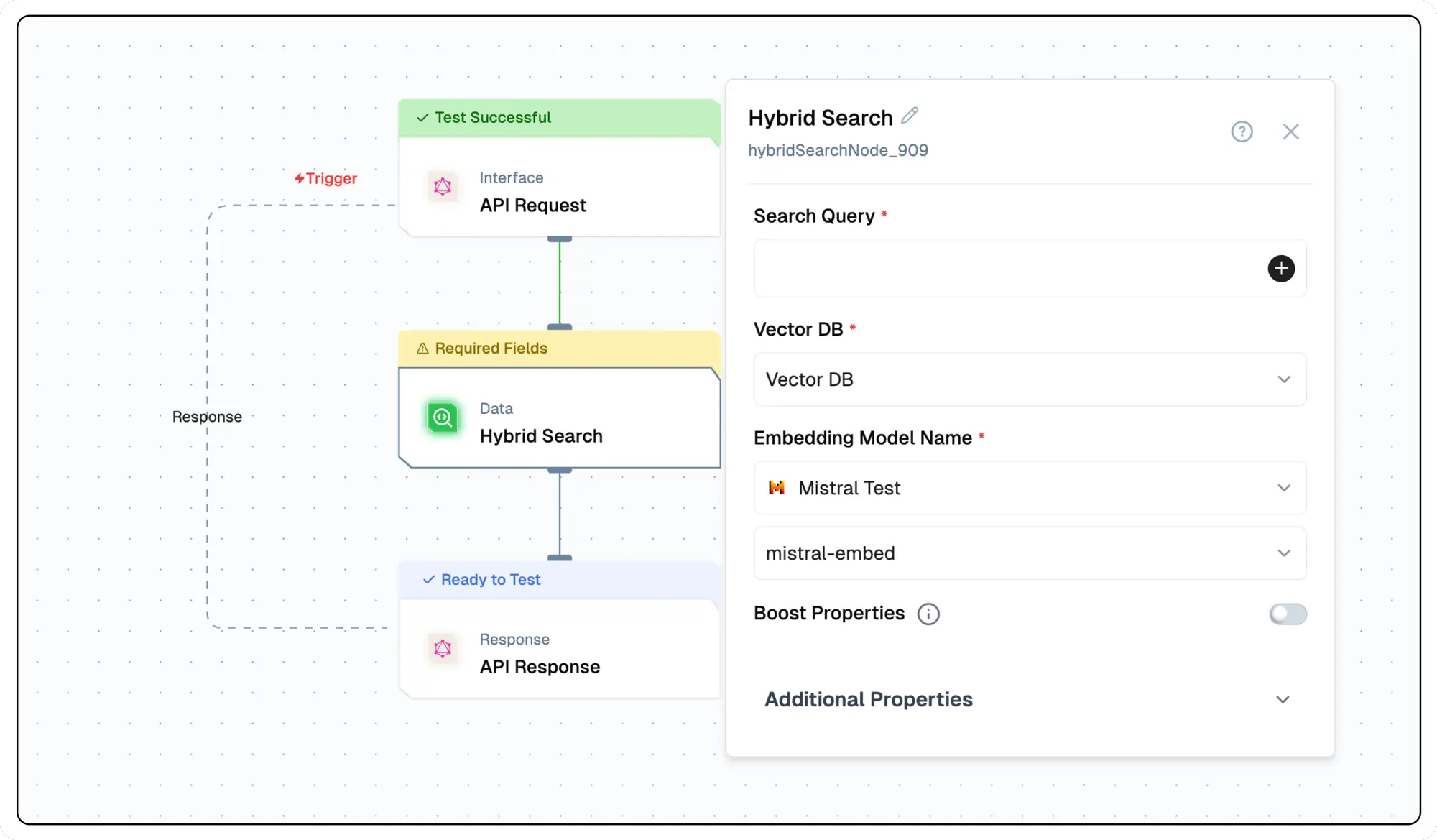Click the red Trigger label
Screen dimensions: 1437x840
[x=325, y=178]
